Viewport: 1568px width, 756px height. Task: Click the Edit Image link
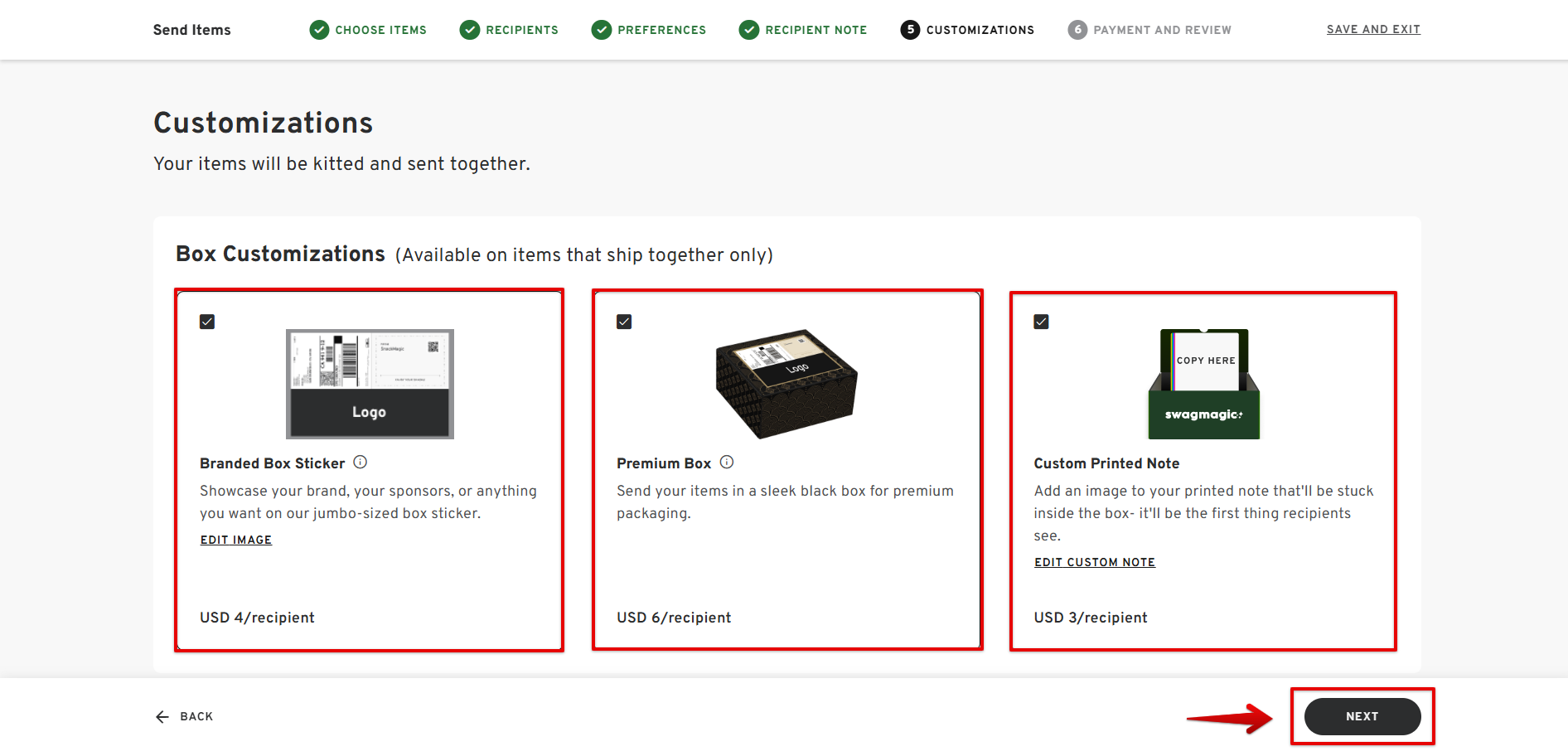click(x=236, y=540)
